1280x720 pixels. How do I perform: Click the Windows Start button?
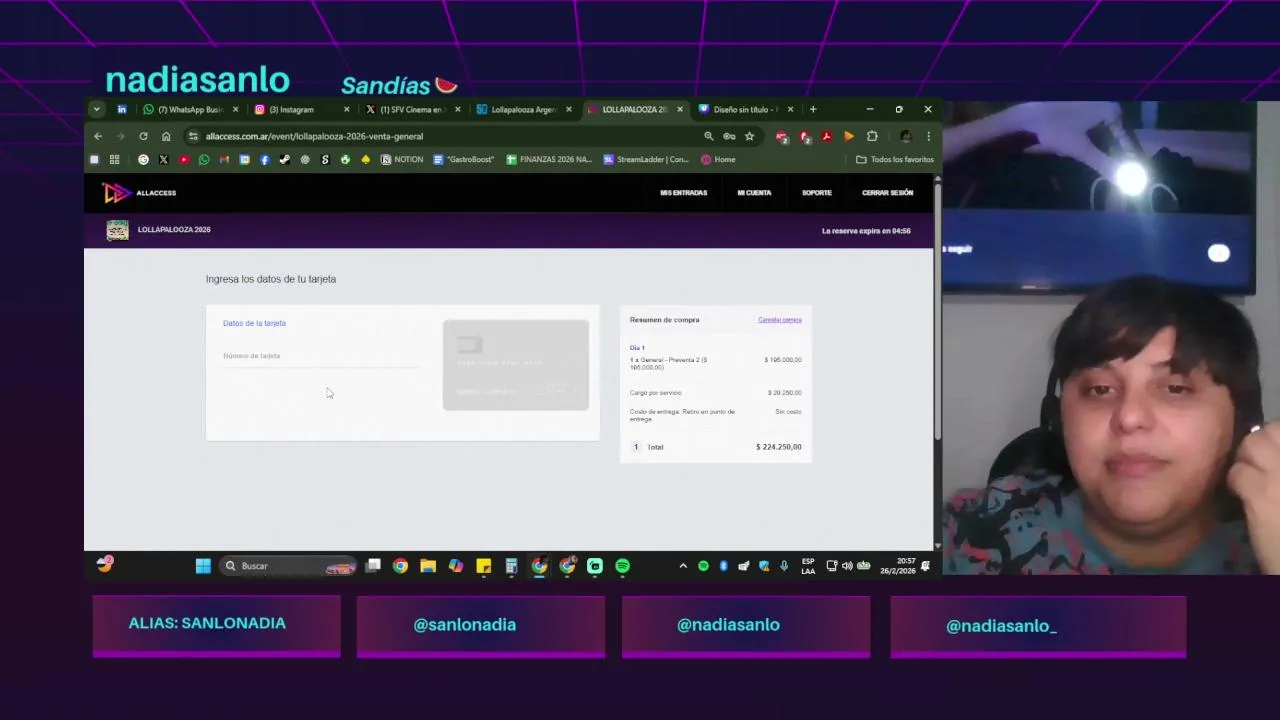click(x=203, y=566)
